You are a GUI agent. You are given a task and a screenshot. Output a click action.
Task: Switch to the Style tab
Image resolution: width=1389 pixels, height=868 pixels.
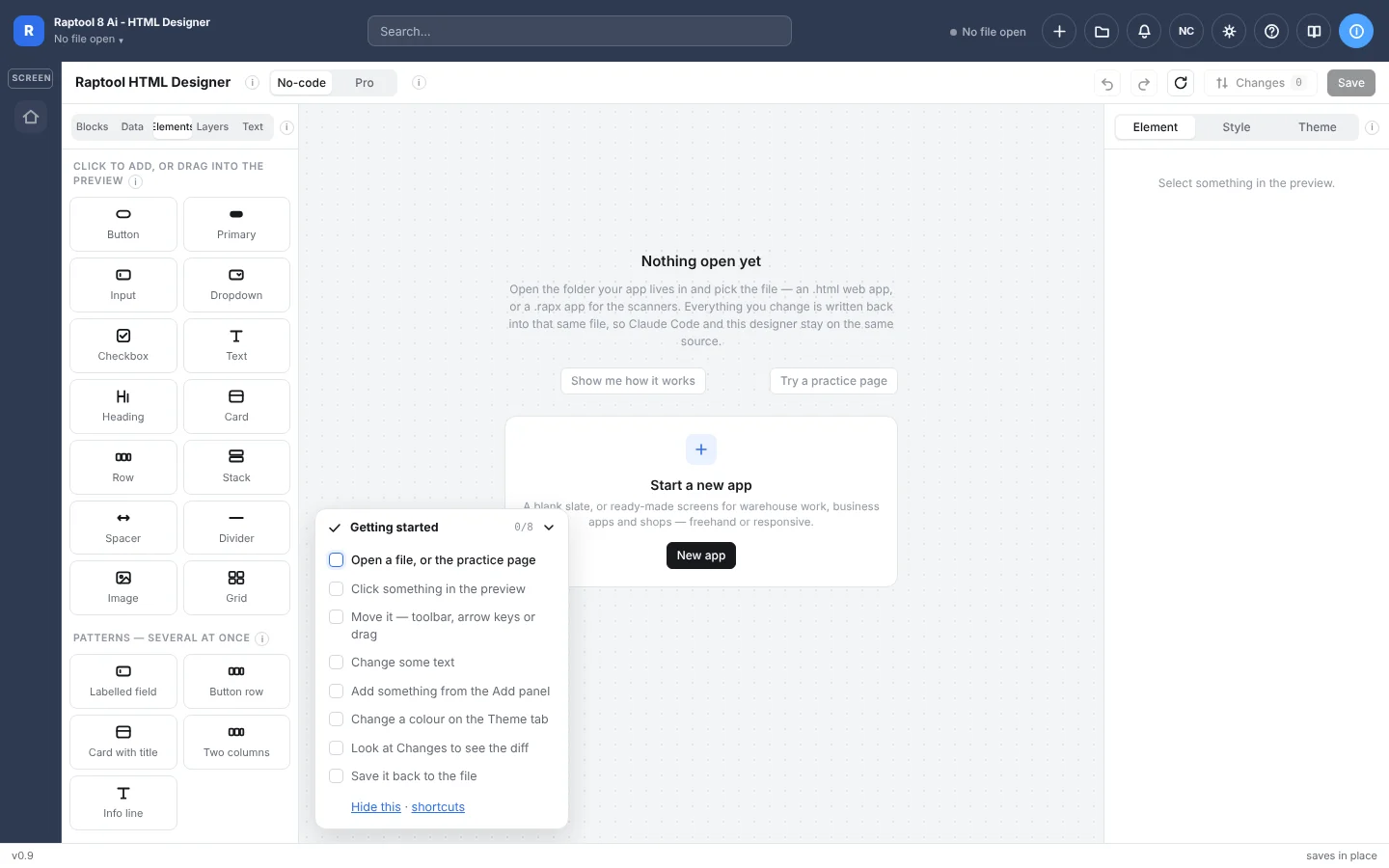(1237, 127)
